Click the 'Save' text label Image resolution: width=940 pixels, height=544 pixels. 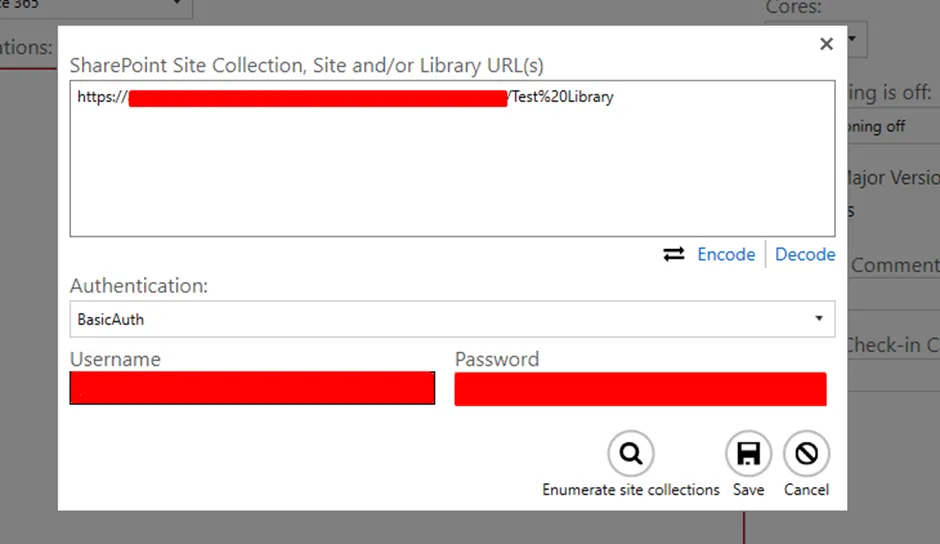(x=748, y=490)
